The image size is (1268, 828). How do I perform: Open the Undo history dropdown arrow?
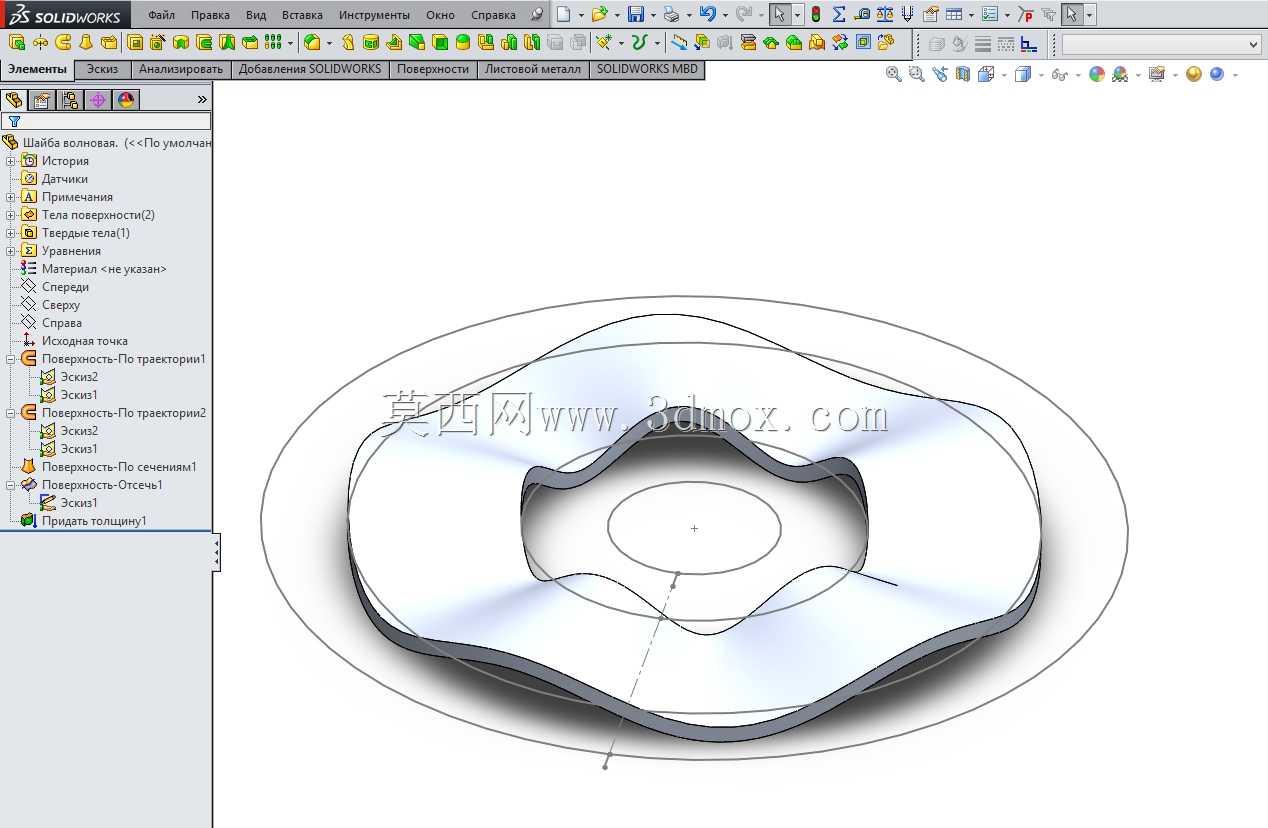(724, 15)
